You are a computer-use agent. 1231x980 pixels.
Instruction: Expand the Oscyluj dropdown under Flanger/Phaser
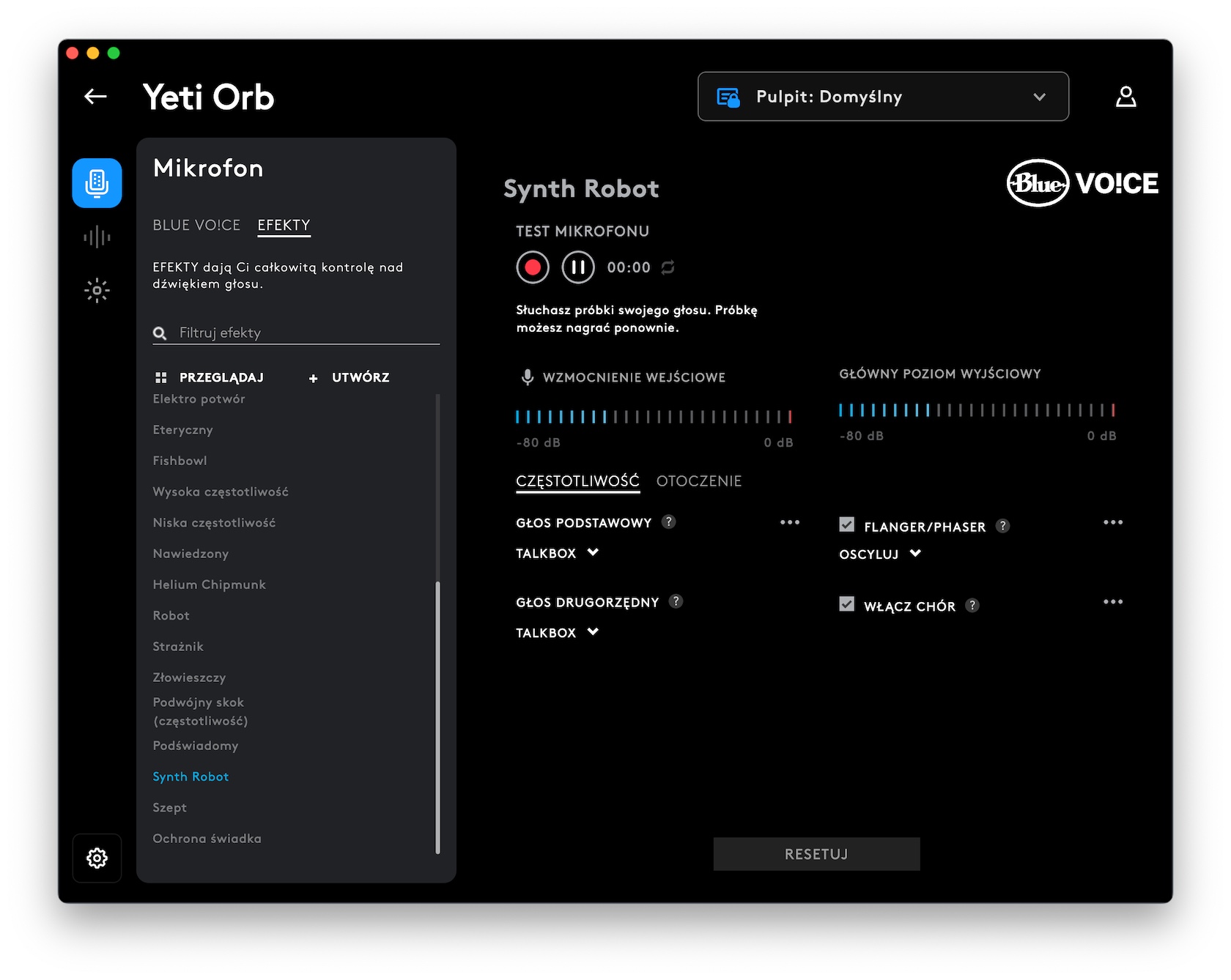[879, 554]
